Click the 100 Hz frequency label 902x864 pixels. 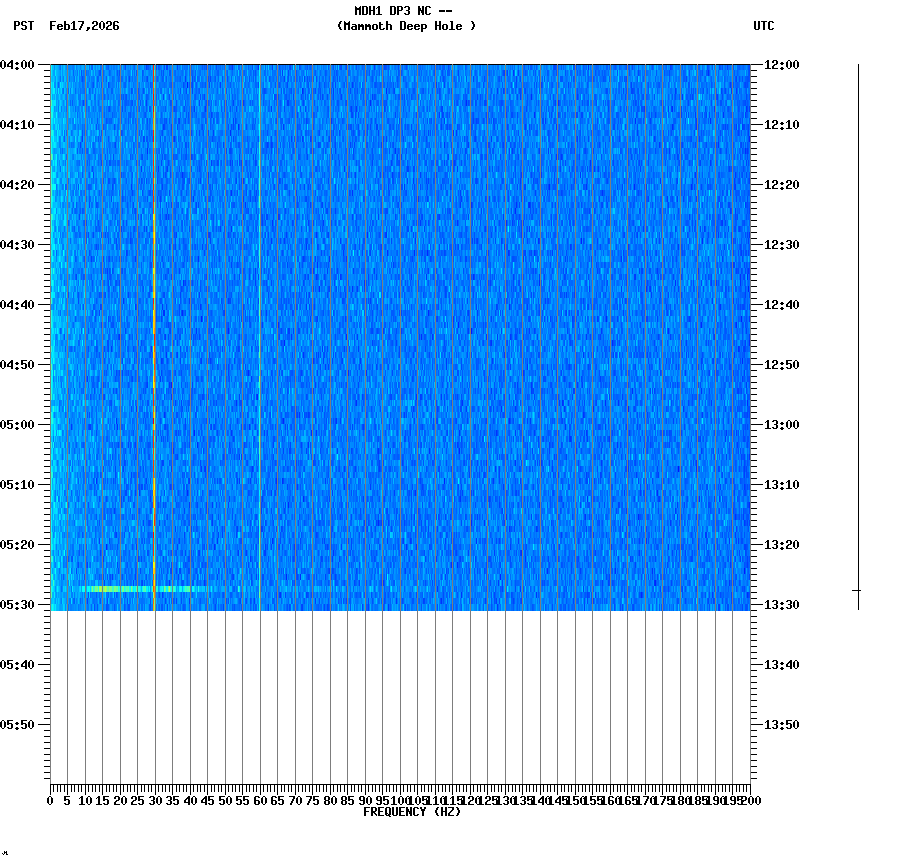tap(400, 800)
